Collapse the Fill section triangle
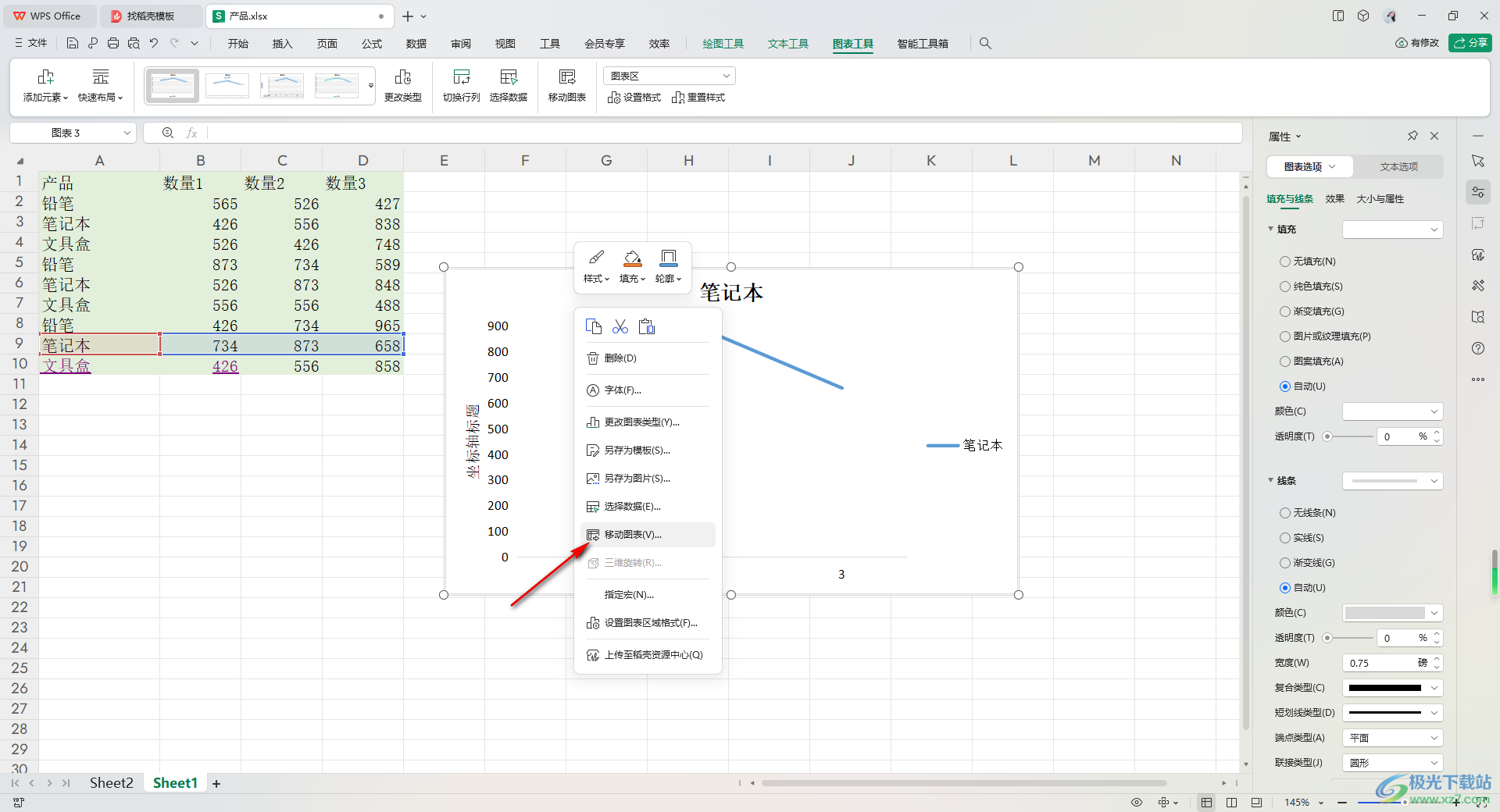This screenshot has height=812, width=1500. (x=1270, y=229)
